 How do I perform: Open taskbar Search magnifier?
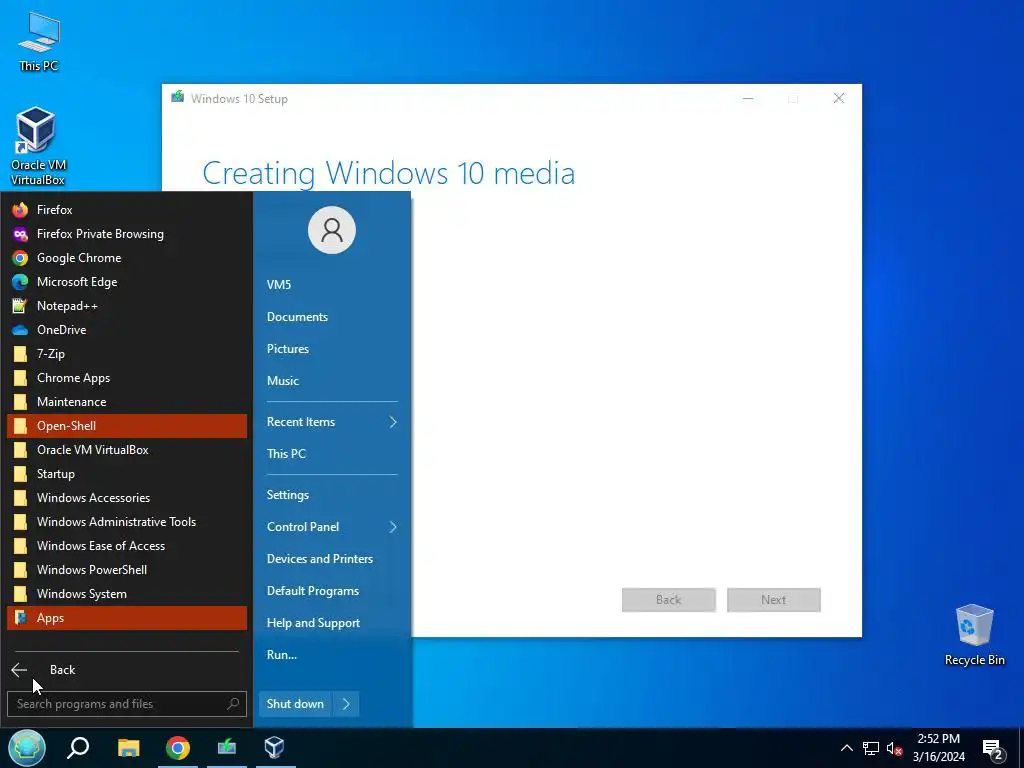pyautogui.click(x=78, y=748)
